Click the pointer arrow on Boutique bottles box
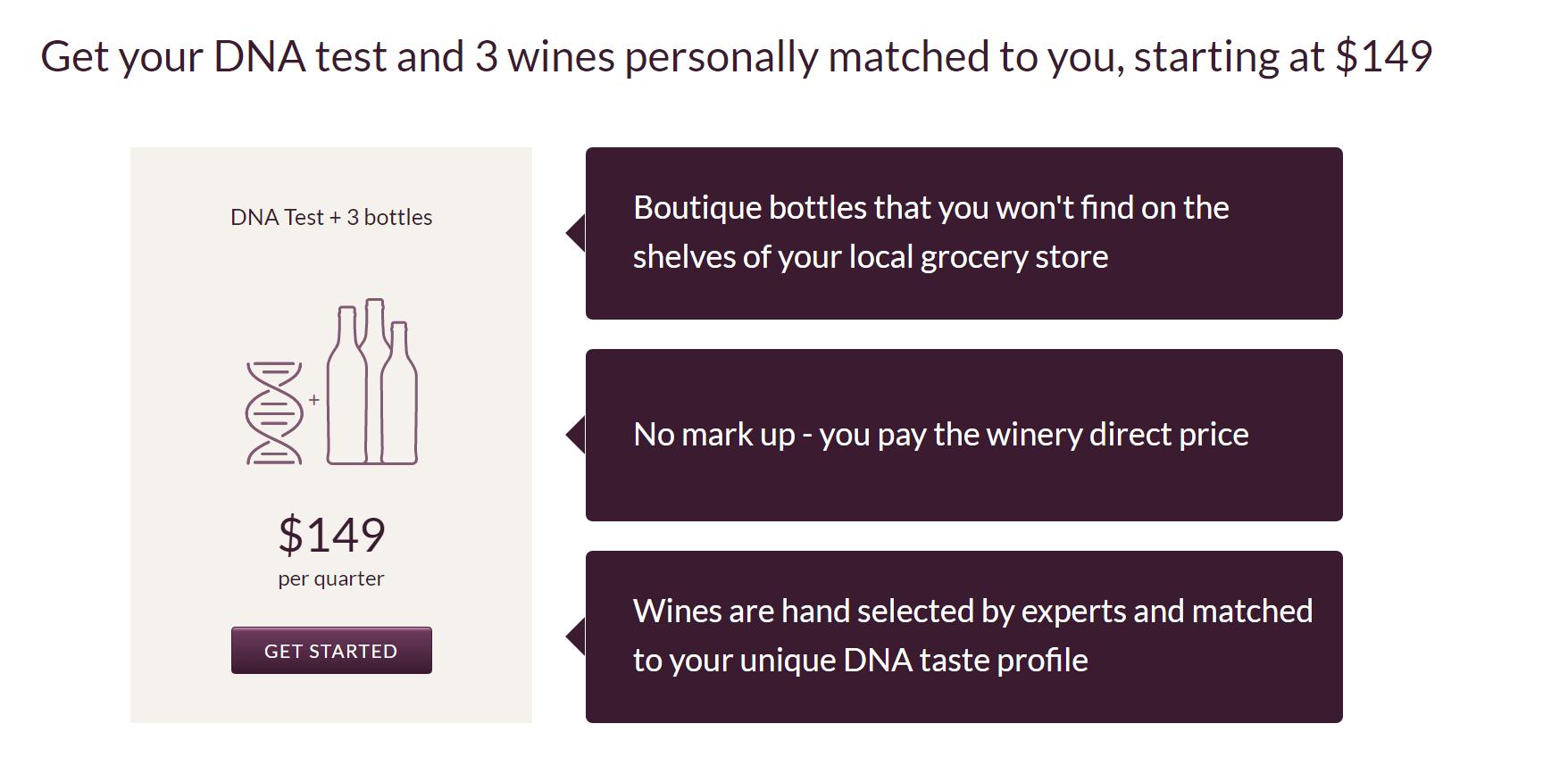Viewport: 1568px width, 782px height. pyautogui.click(x=576, y=233)
